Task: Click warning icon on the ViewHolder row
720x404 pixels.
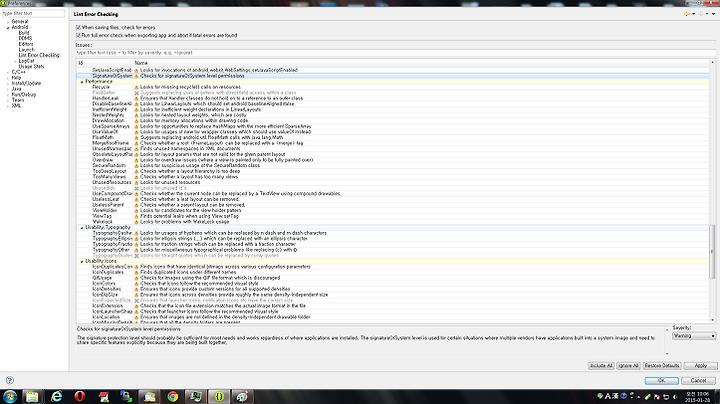Action: (x=136, y=211)
